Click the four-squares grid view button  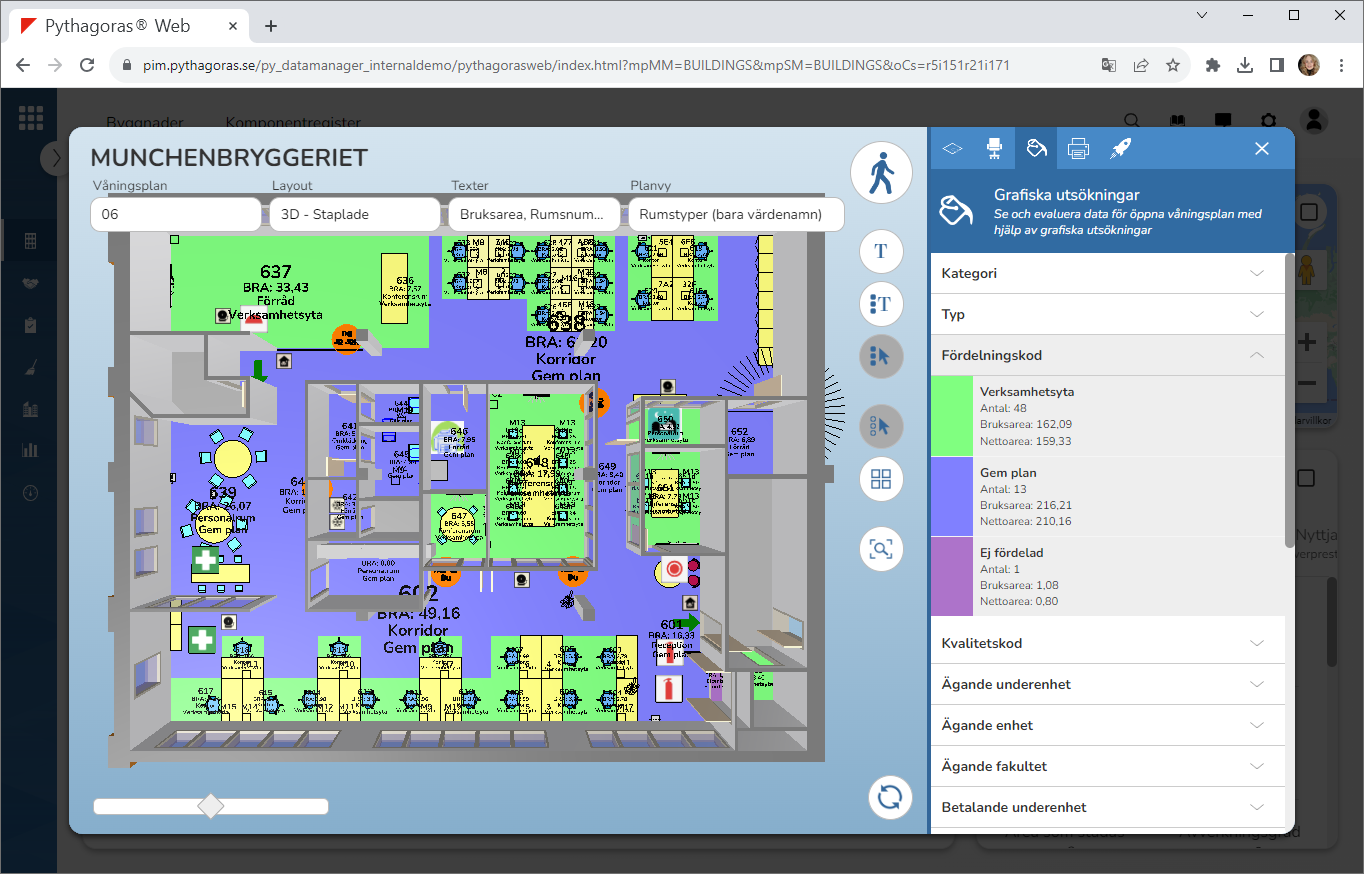click(x=881, y=479)
